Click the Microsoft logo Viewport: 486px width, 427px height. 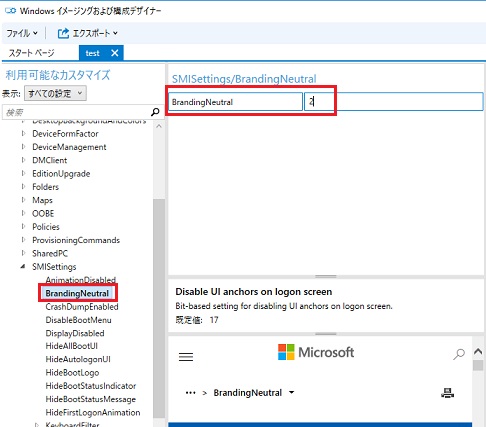point(316,352)
